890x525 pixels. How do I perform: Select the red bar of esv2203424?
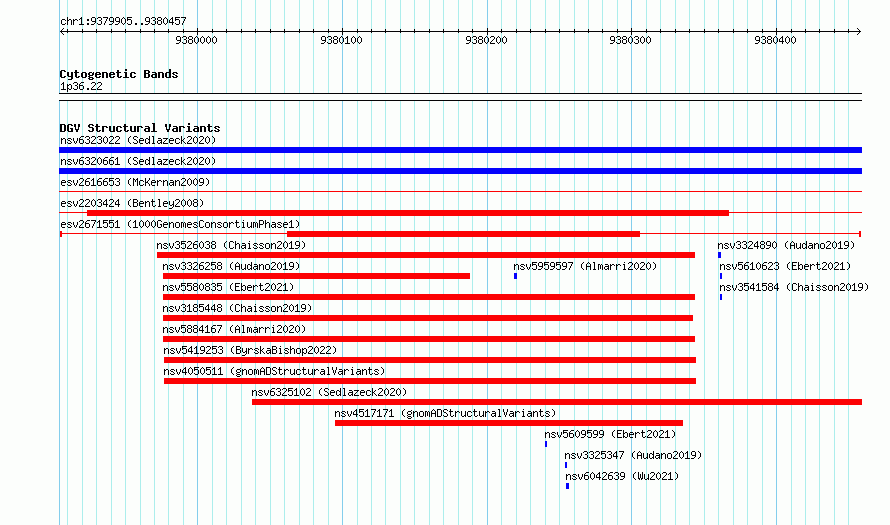pyautogui.click(x=408, y=213)
